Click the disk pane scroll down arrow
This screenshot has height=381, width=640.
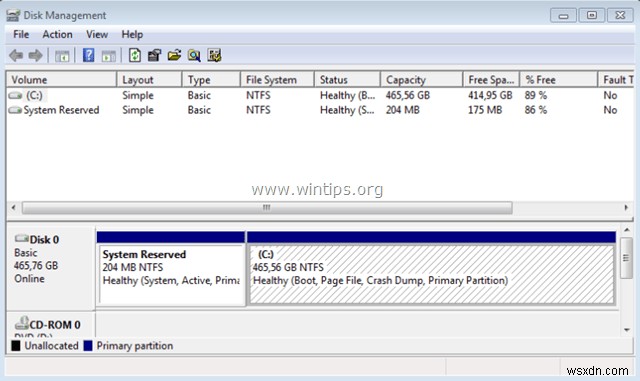pyautogui.click(x=627, y=330)
